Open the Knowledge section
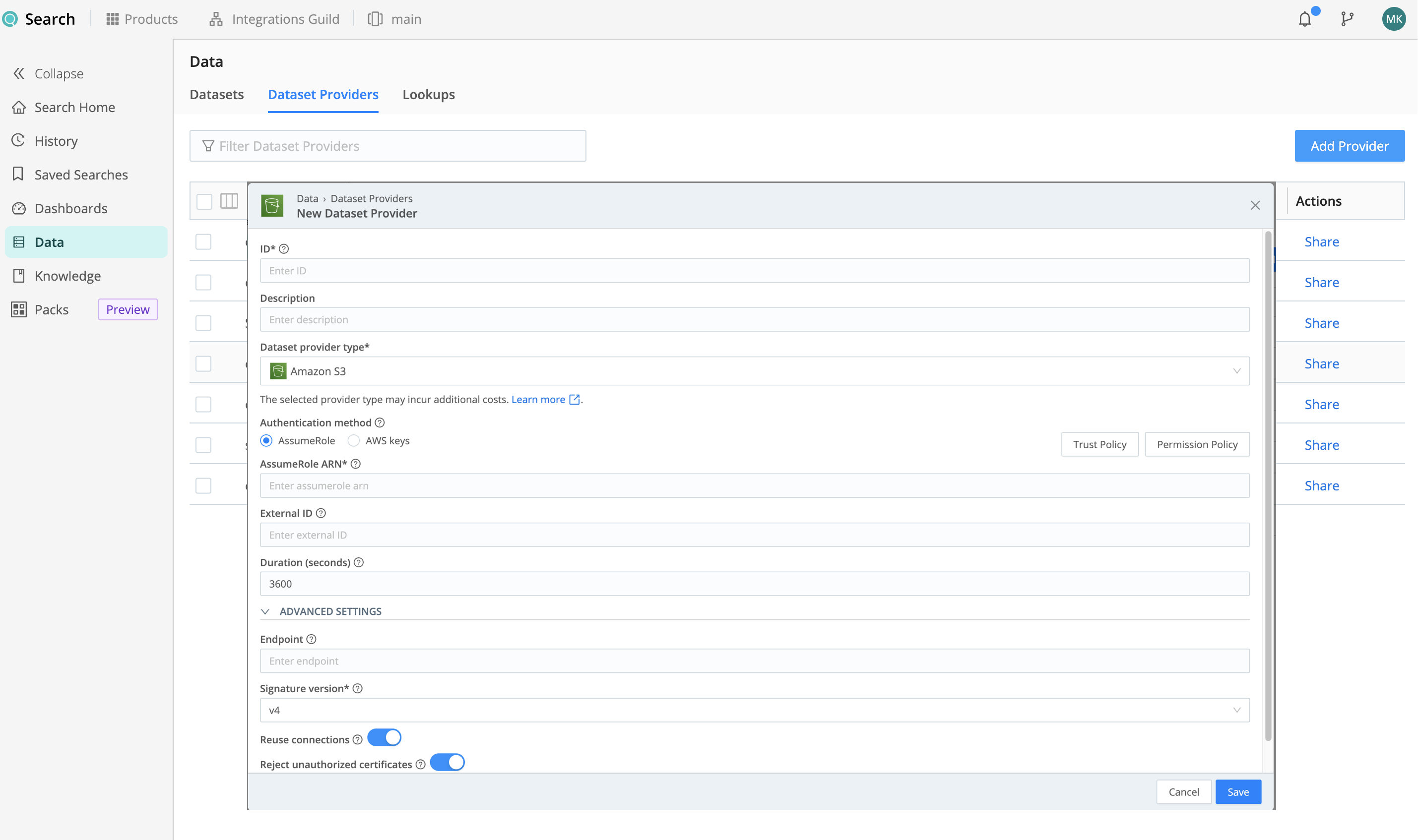This screenshot has width=1418, height=840. (x=67, y=276)
